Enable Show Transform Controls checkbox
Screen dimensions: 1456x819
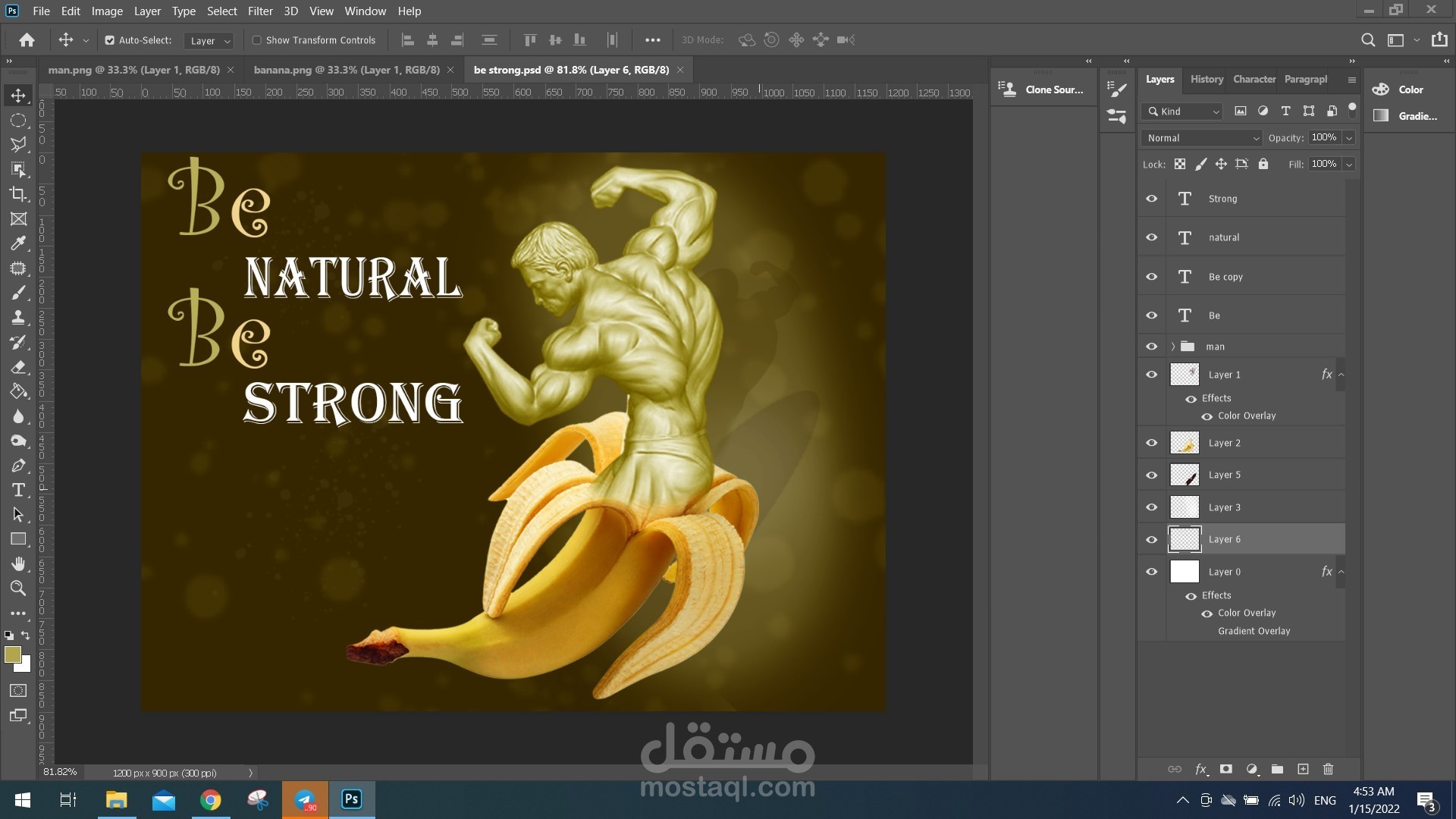tap(257, 40)
